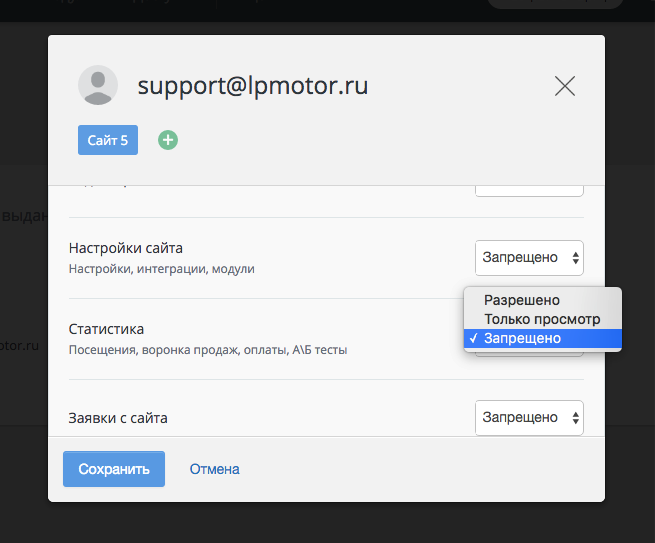This screenshot has width=655, height=543.
Task: Close the support@lpmotor.ru dialog with X
Action: coord(565,86)
